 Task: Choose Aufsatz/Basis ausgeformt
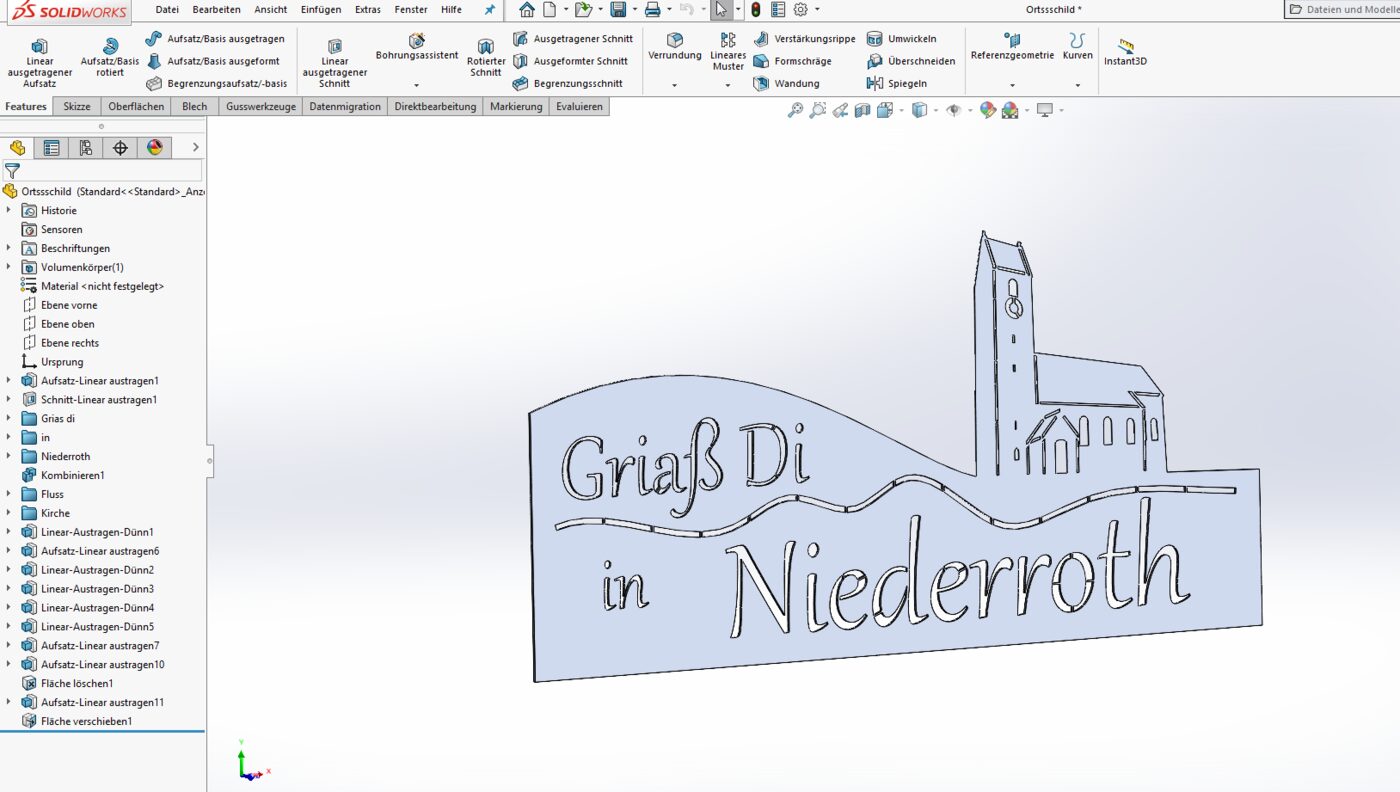(212, 61)
